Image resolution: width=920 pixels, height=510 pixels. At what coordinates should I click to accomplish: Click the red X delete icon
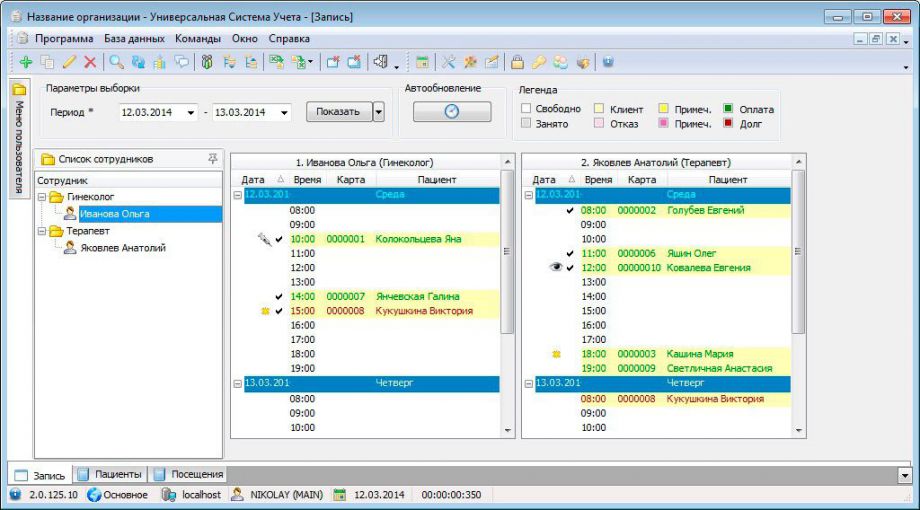90,62
